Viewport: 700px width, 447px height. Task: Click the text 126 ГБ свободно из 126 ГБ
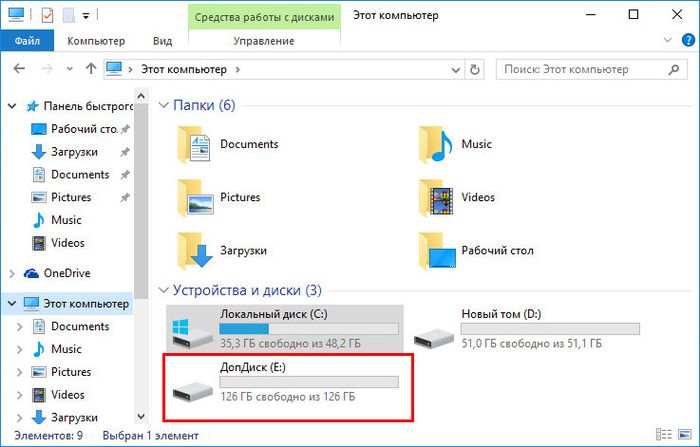288,397
